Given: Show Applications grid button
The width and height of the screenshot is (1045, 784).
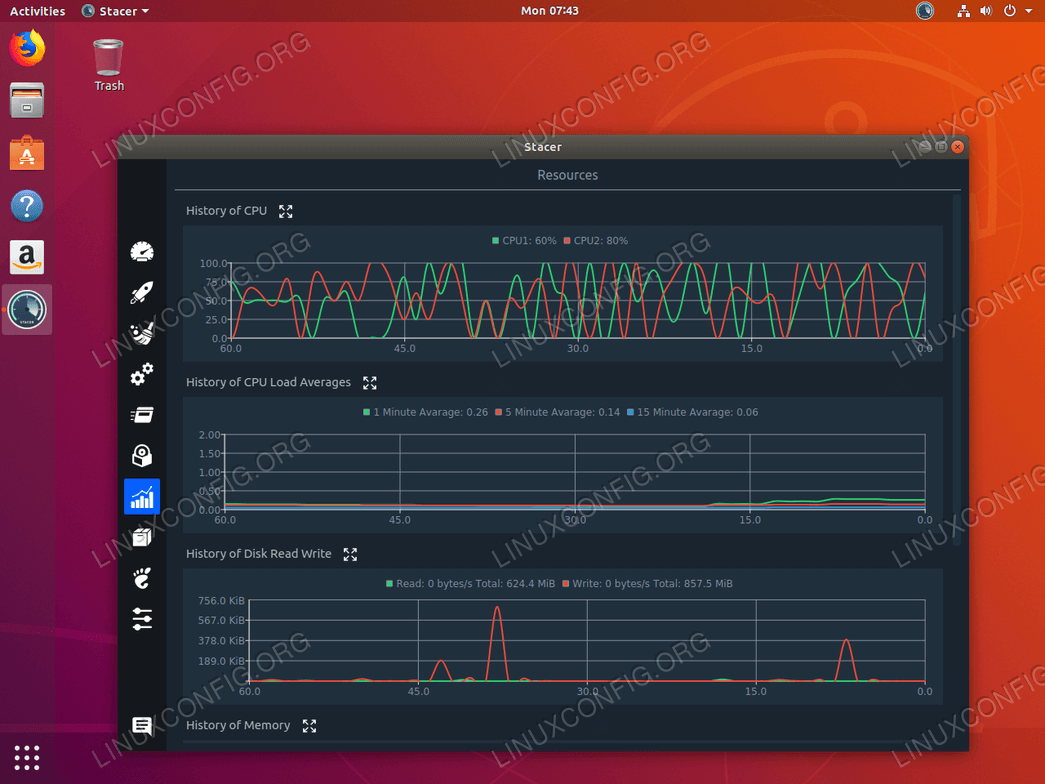Looking at the screenshot, I should (x=27, y=758).
